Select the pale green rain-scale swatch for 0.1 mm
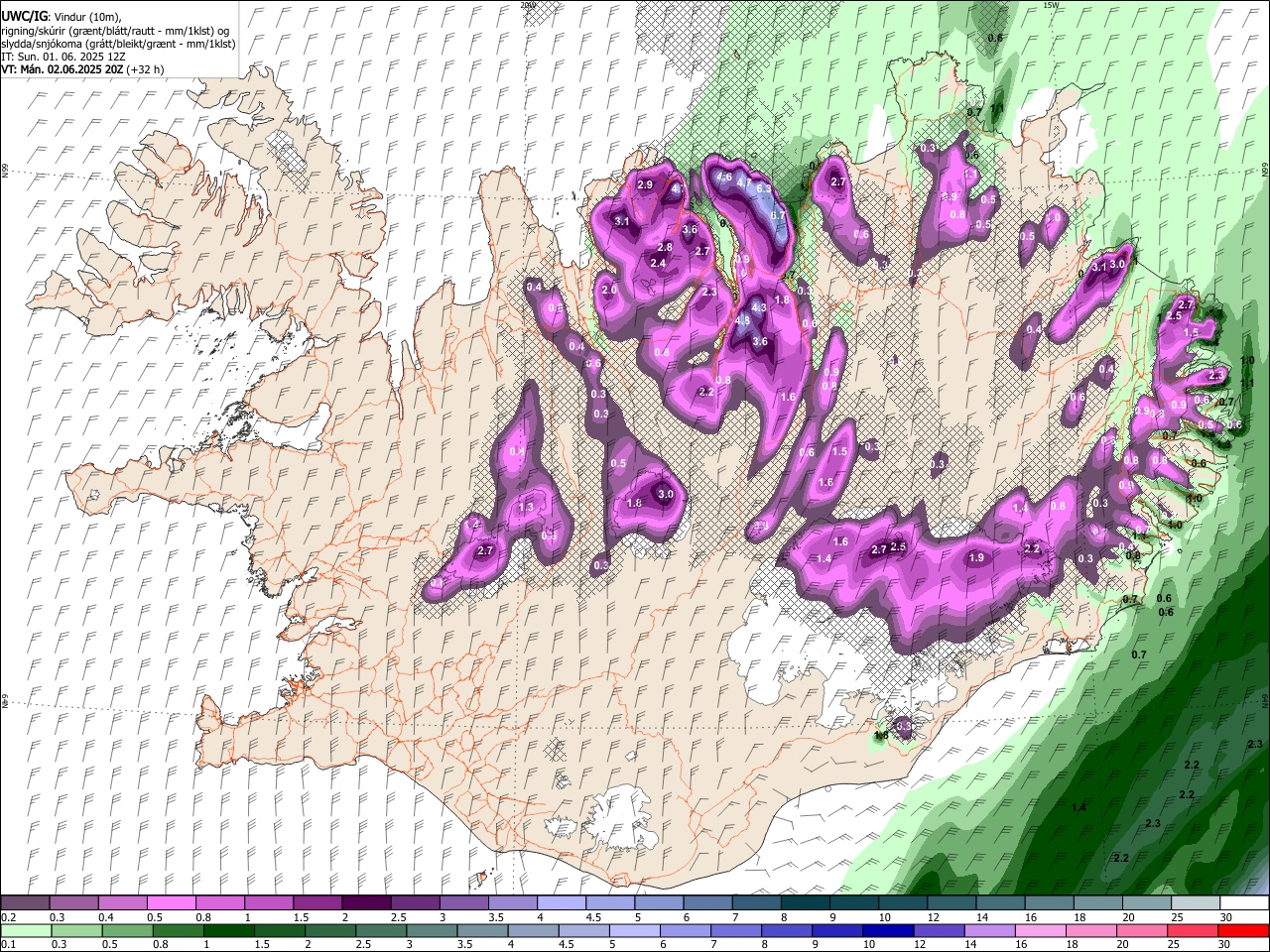Screen dimensions: 1270x952 coord(26,931)
